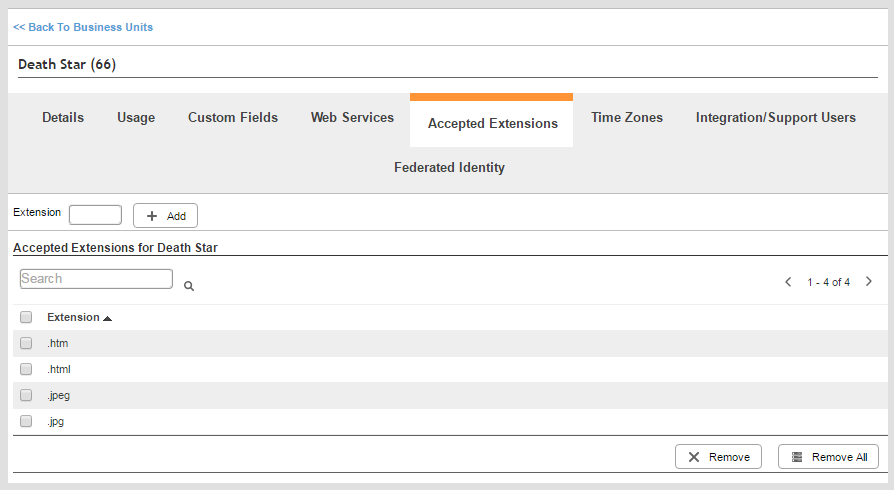Go to previous page arrow
Screen dimensions: 894x490
pyautogui.click(x=788, y=282)
